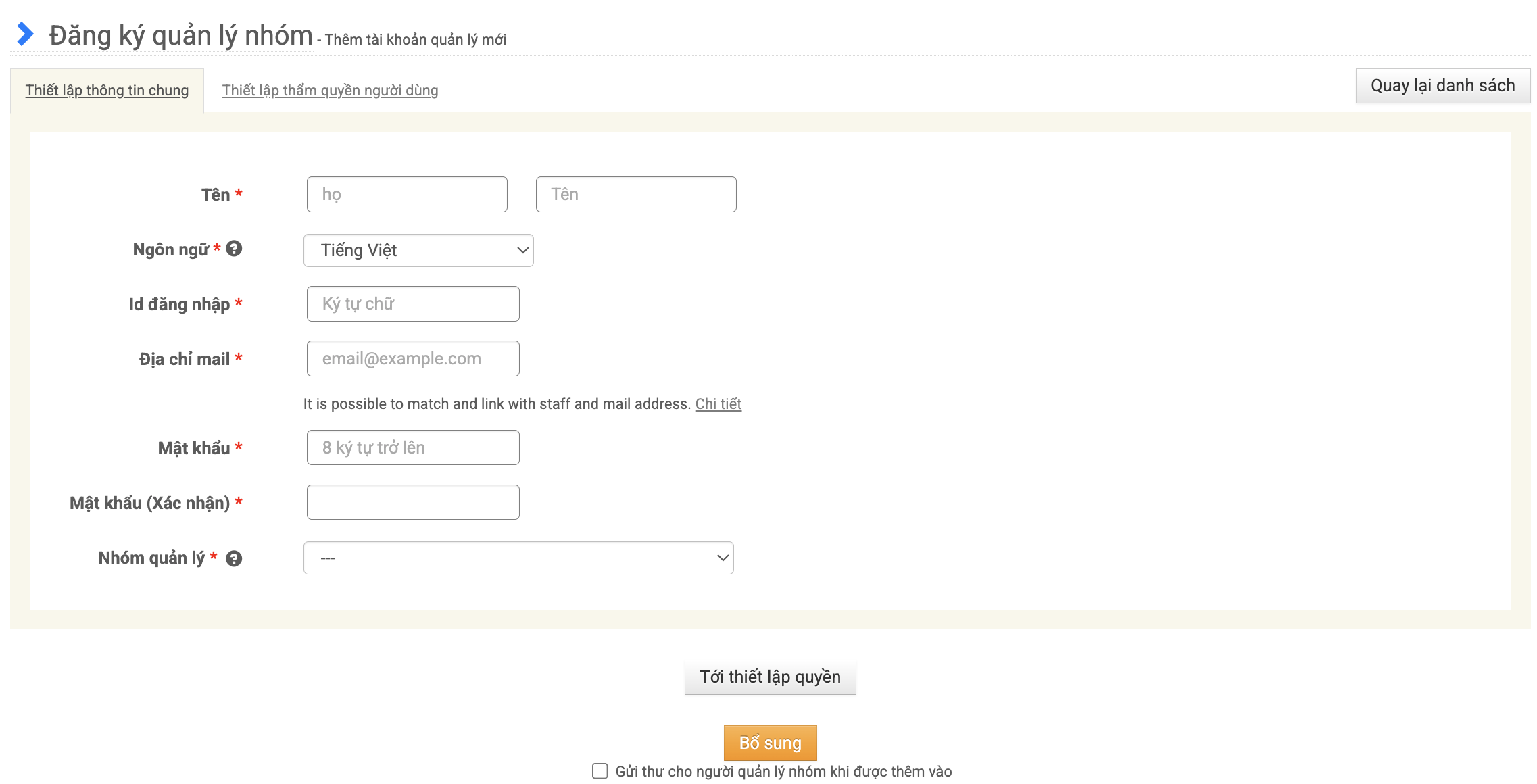This screenshot has height=784, width=1537.
Task: Open the Chi tiết link
Action: pyautogui.click(x=718, y=403)
